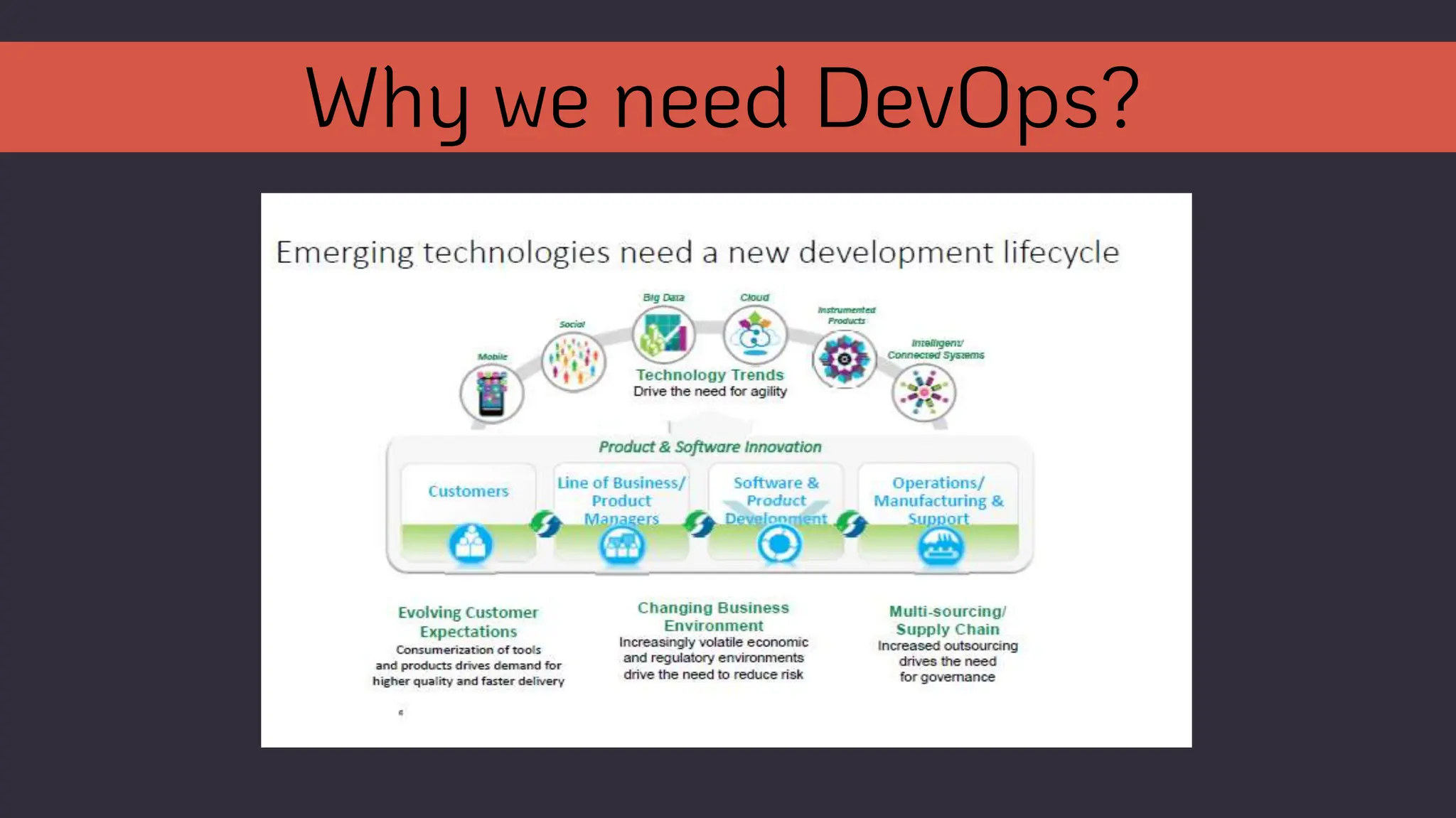Click the 'Cloud' label
The image size is (1456, 818).
754,297
